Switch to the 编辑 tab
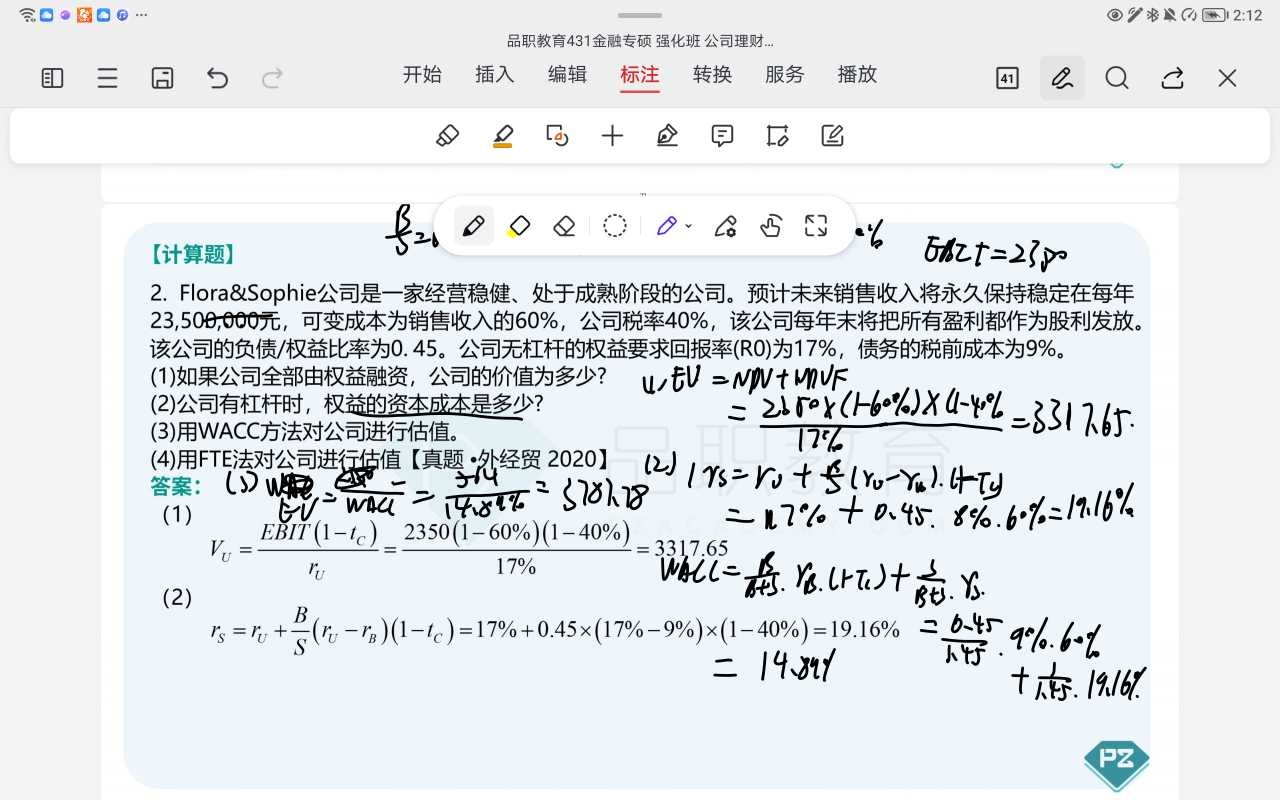 (x=568, y=75)
